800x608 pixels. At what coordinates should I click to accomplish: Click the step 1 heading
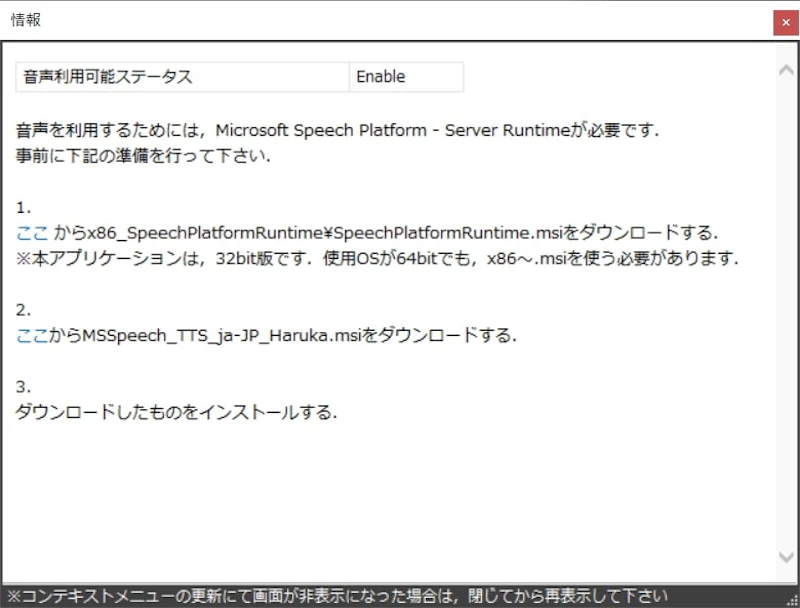[x=20, y=205]
